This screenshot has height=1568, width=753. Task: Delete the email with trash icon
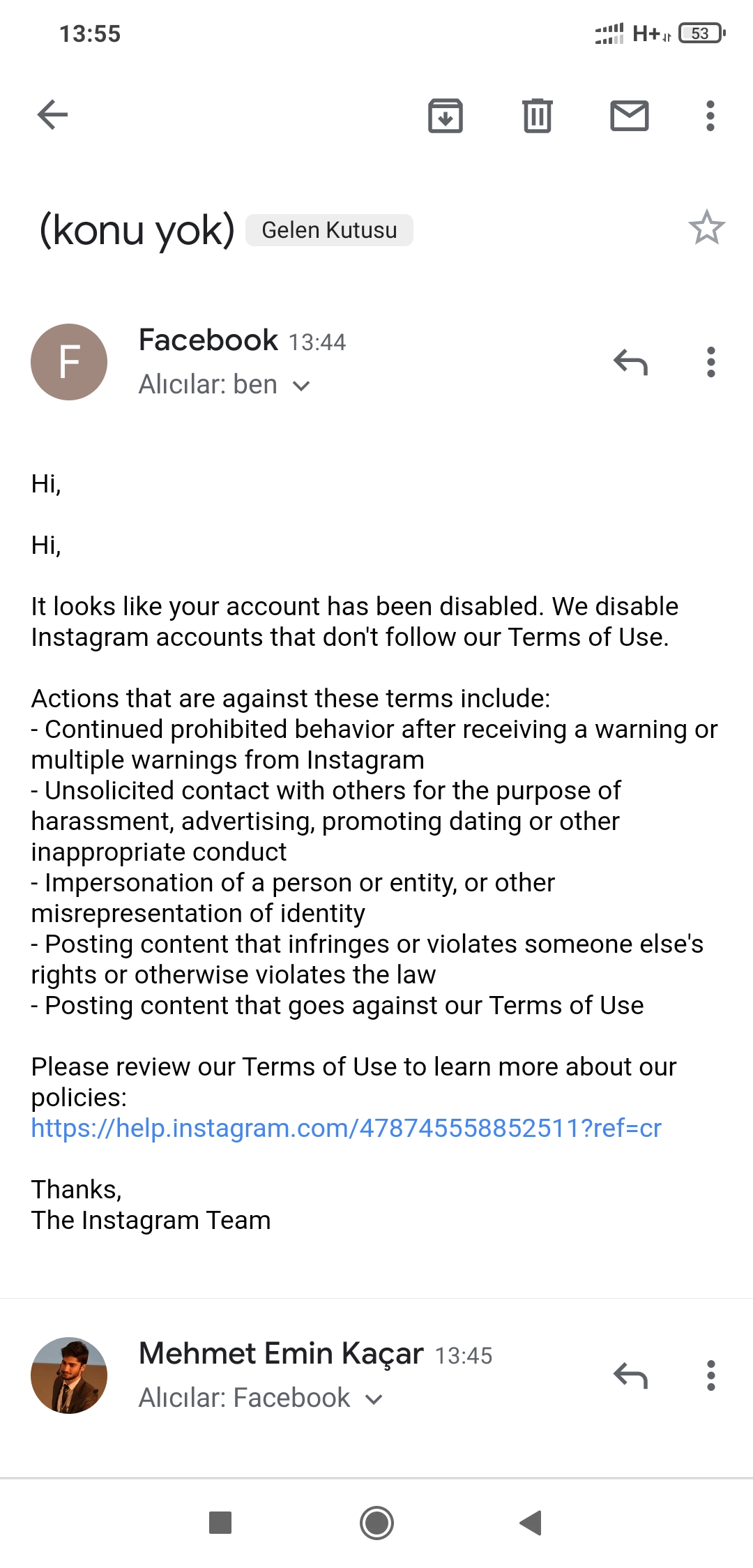[538, 116]
